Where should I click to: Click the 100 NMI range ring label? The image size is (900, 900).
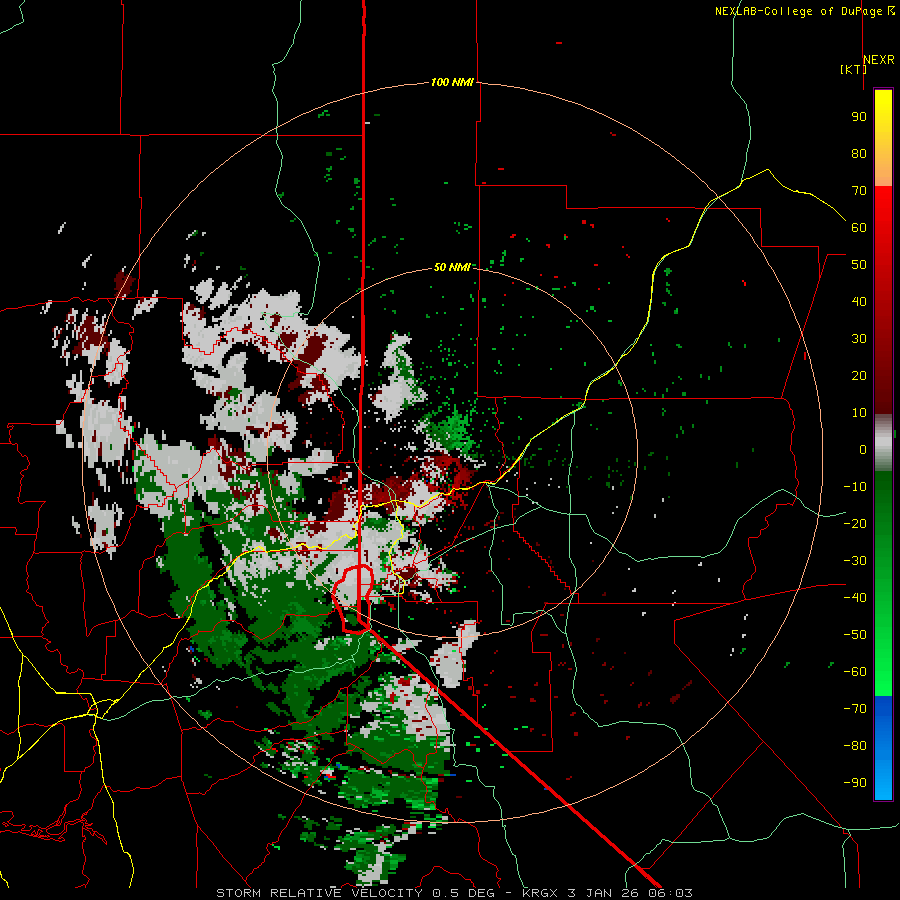coord(452,82)
